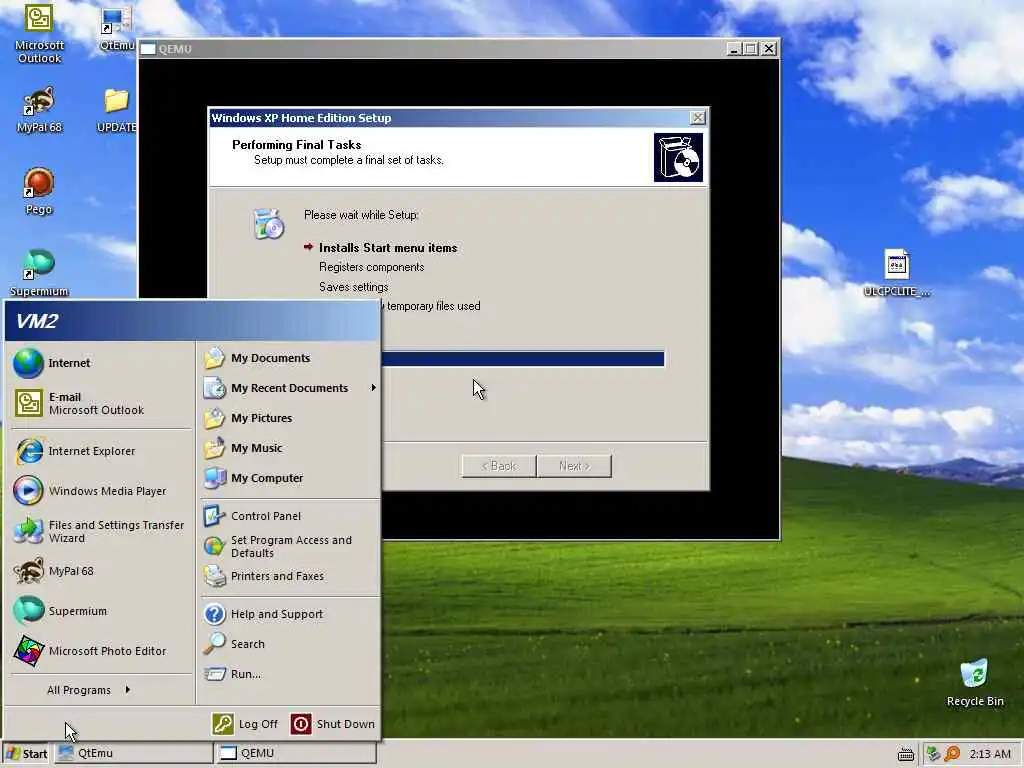The width and height of the screenshot is (1024, 768).
Task: Select MyPal 68 desktop icon
Action: [x=39, y=110]
